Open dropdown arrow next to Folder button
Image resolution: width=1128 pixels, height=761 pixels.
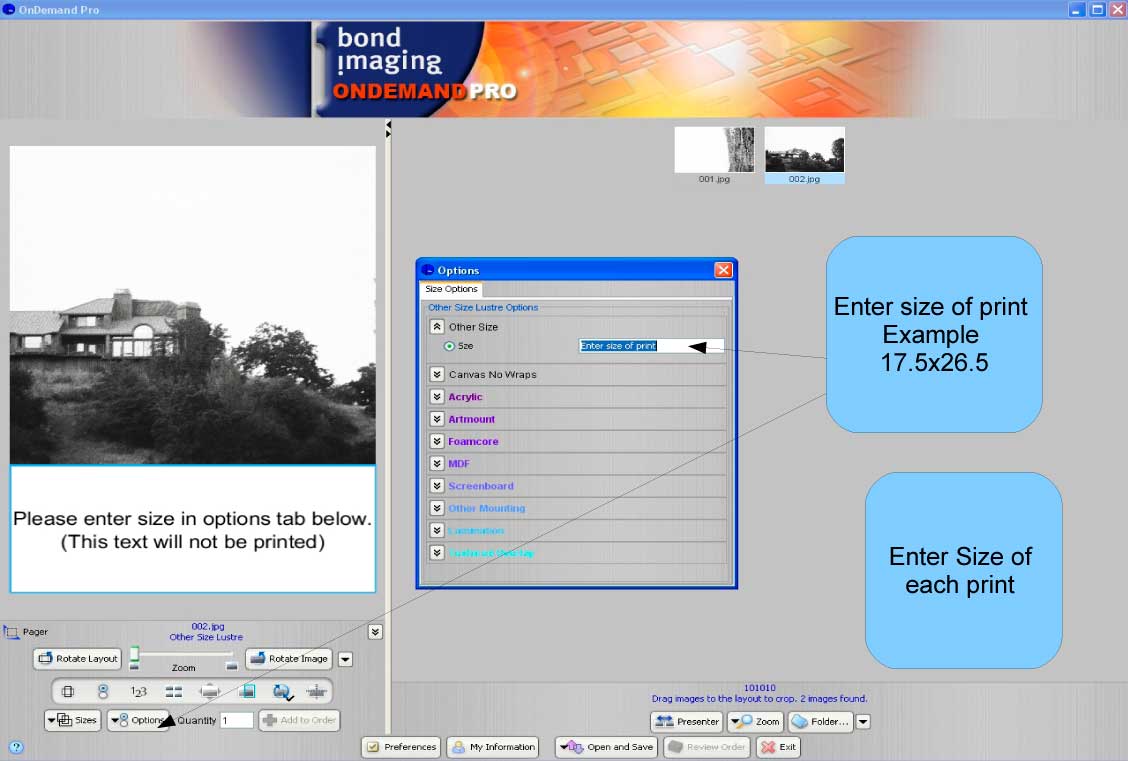863,721
